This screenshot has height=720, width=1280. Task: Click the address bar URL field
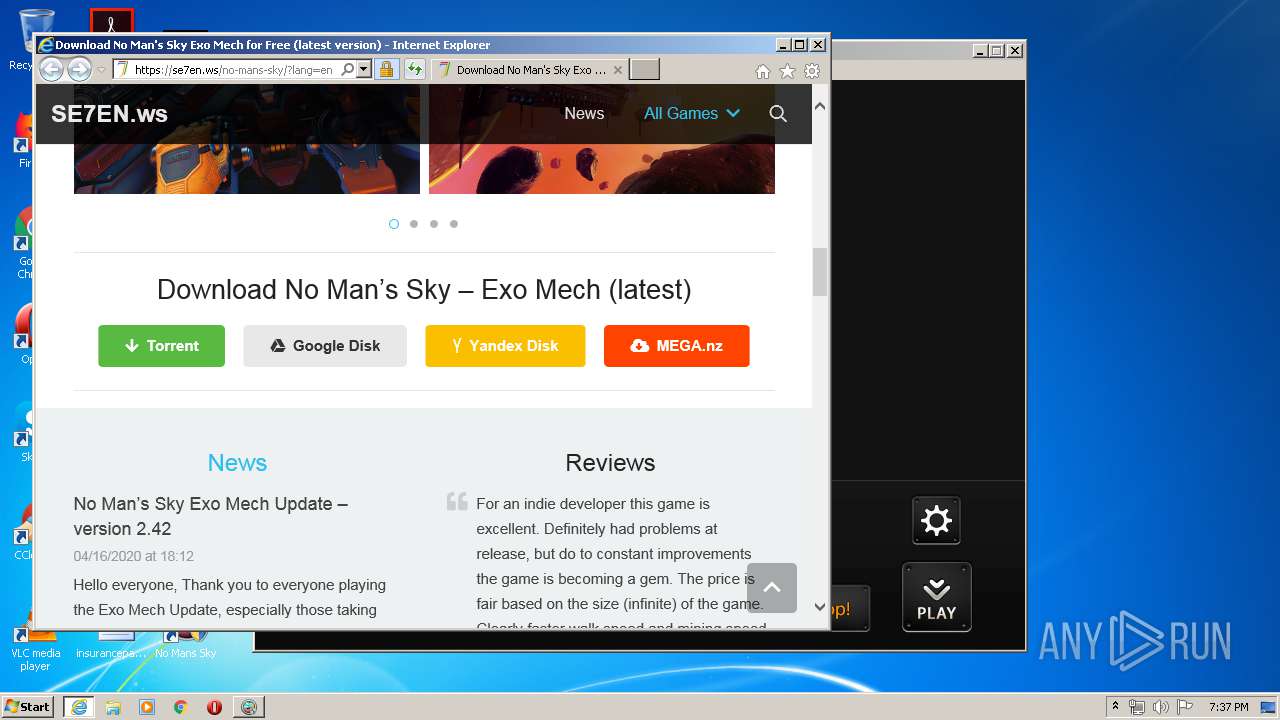pyautogui.click(x=235, y=70)
